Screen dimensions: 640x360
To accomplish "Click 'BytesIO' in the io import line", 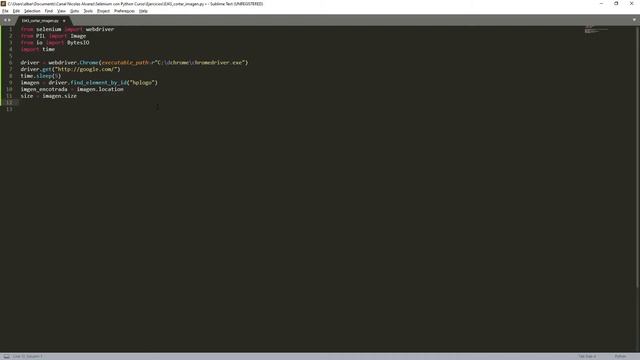I will (78, 42).
